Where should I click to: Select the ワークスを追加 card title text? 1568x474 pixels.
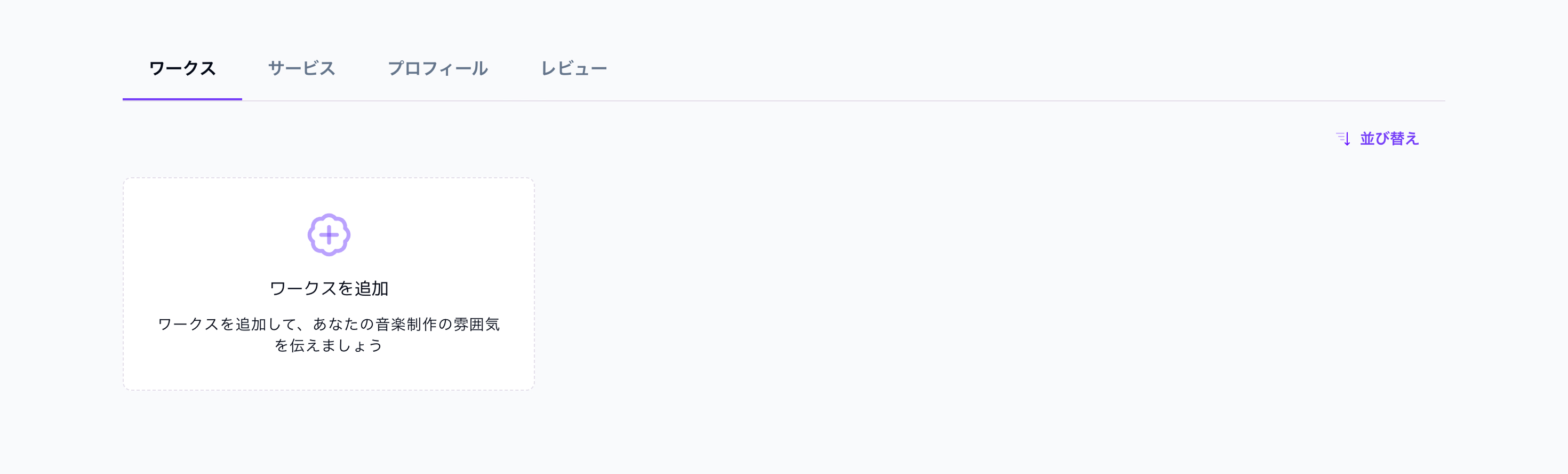pos(329,288)
